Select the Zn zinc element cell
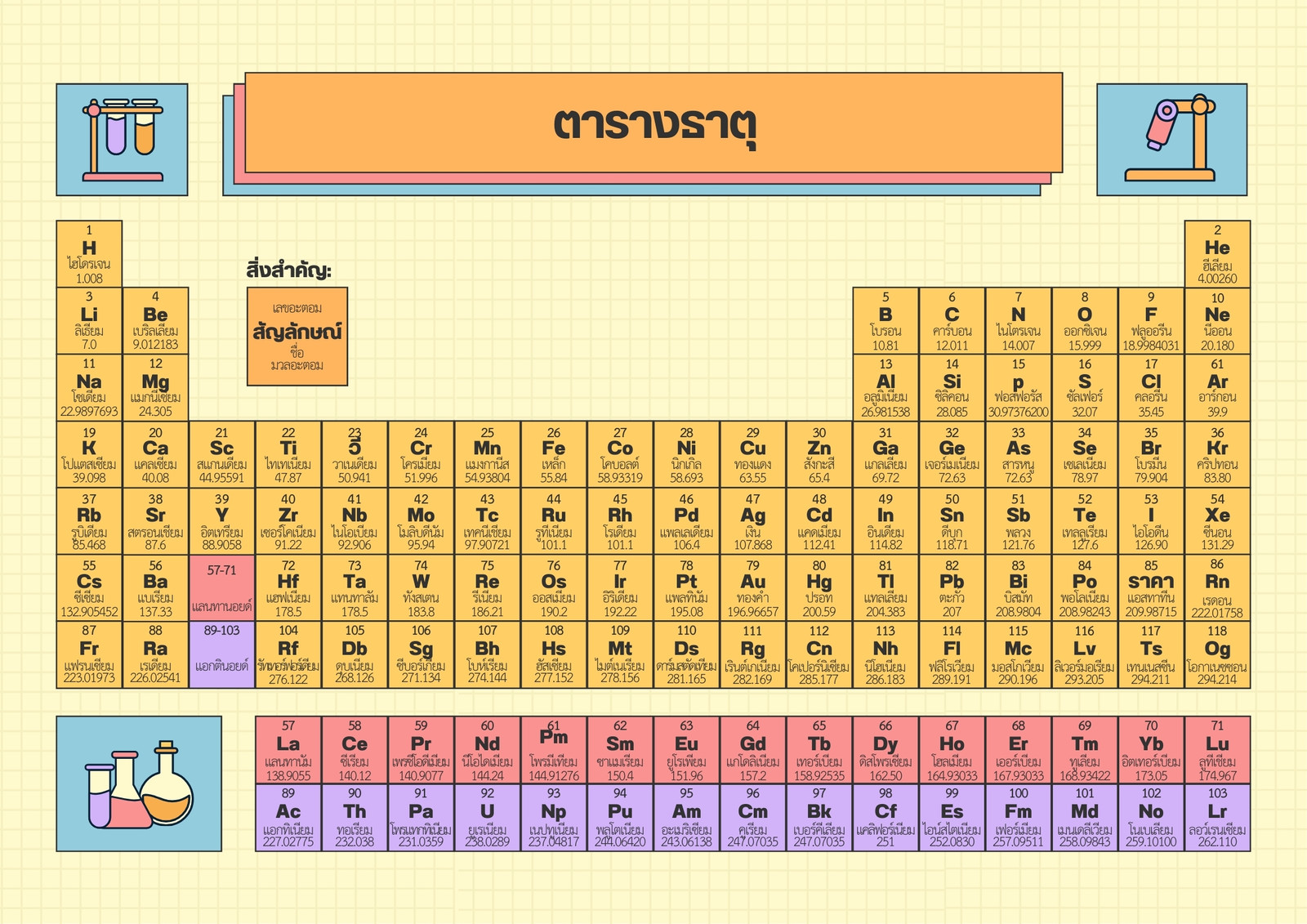Viewport: 1307px width, 924px height. tap(819, 454)
